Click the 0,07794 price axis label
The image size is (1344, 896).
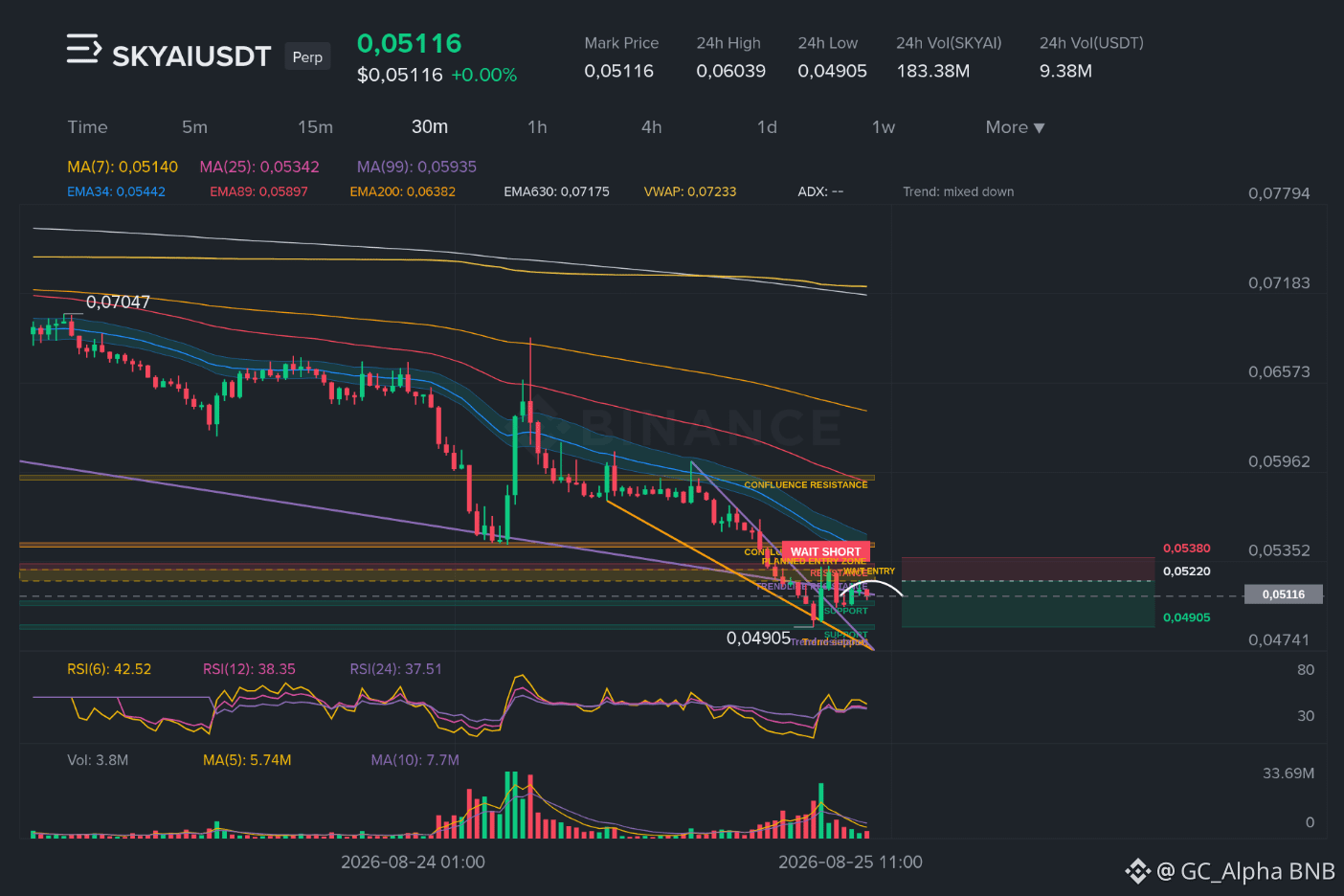pos(1279,193)
